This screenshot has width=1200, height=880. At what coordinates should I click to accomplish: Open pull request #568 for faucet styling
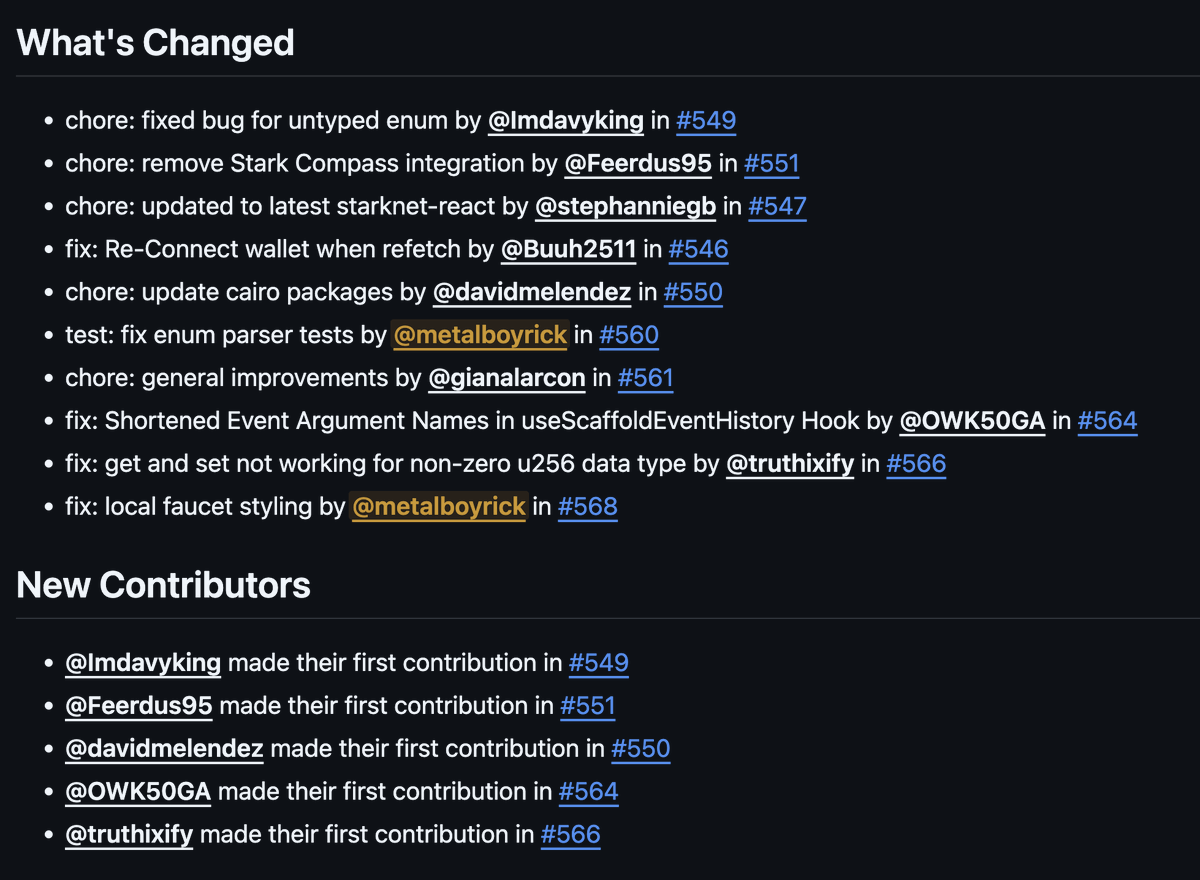click(x=587, y=507)
